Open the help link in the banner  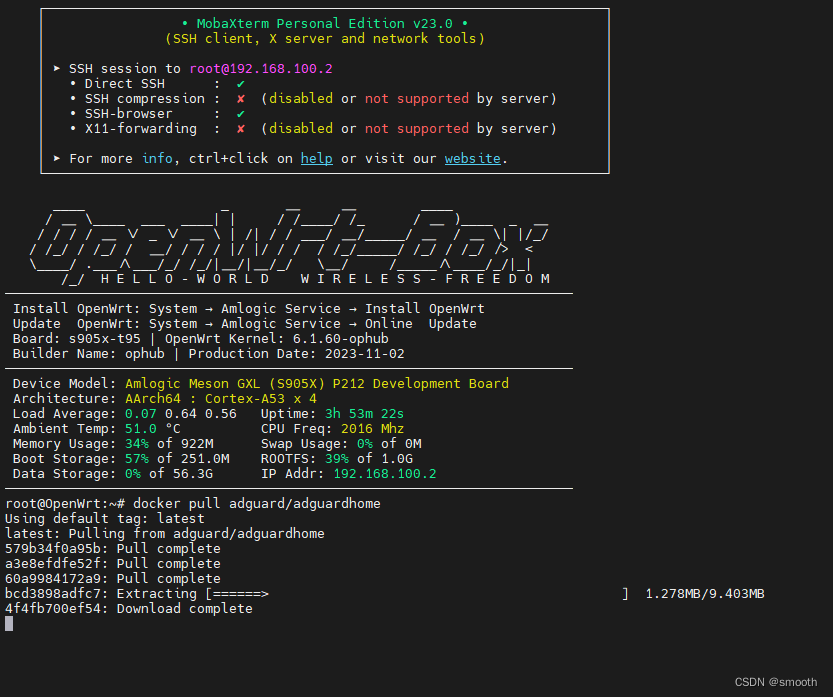click(317, 158)
